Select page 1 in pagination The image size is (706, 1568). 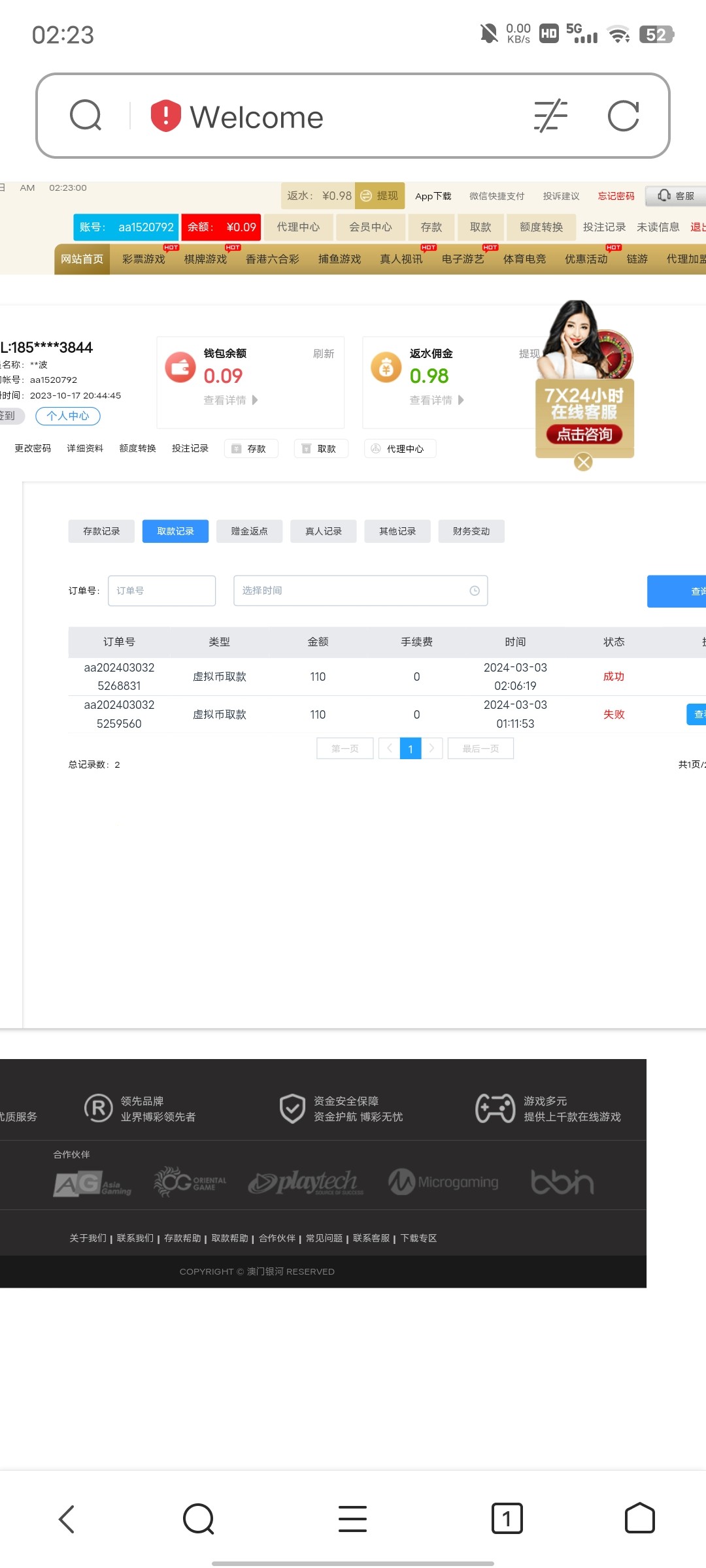click(x=411, y=749)
